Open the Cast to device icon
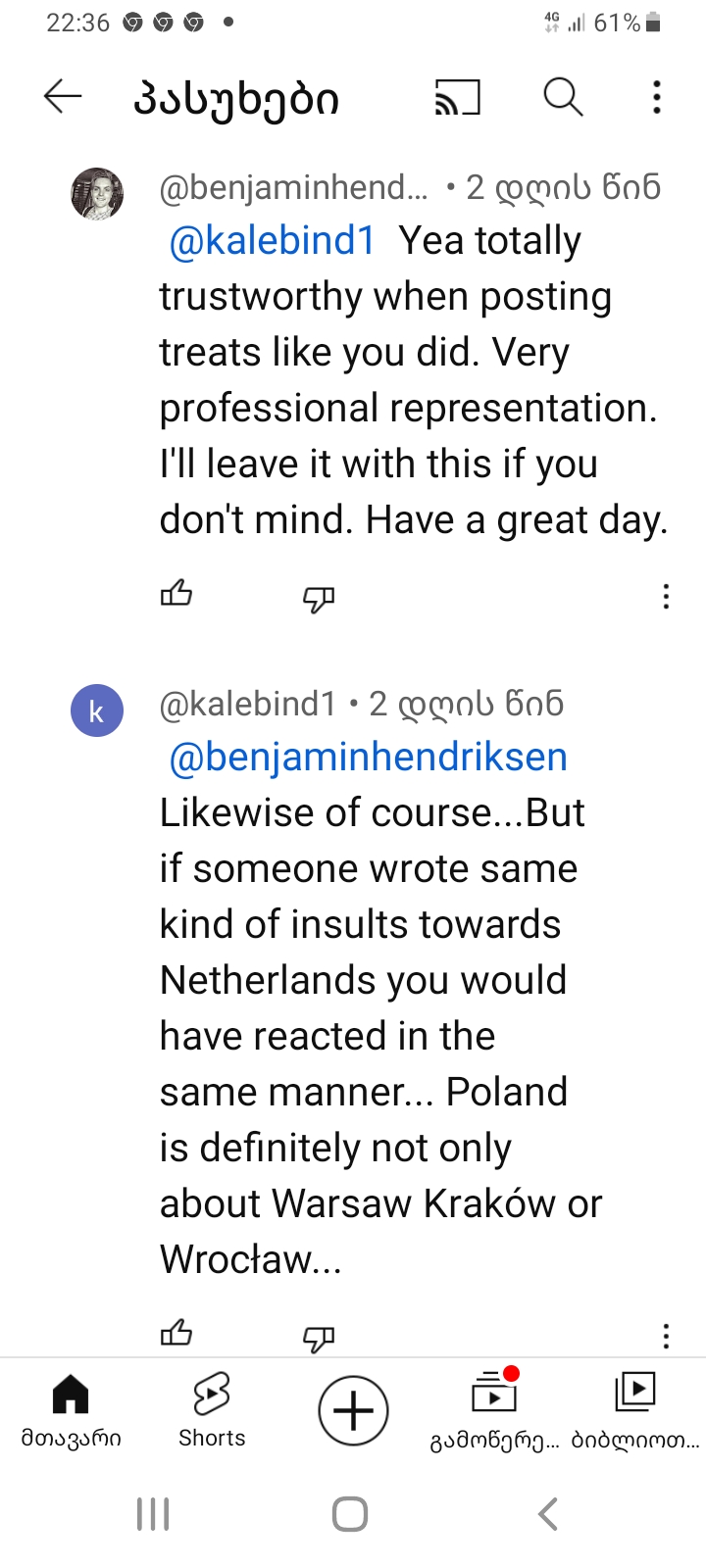The width and height of the screenshot is (706, 1568). [x=457, y=98]
